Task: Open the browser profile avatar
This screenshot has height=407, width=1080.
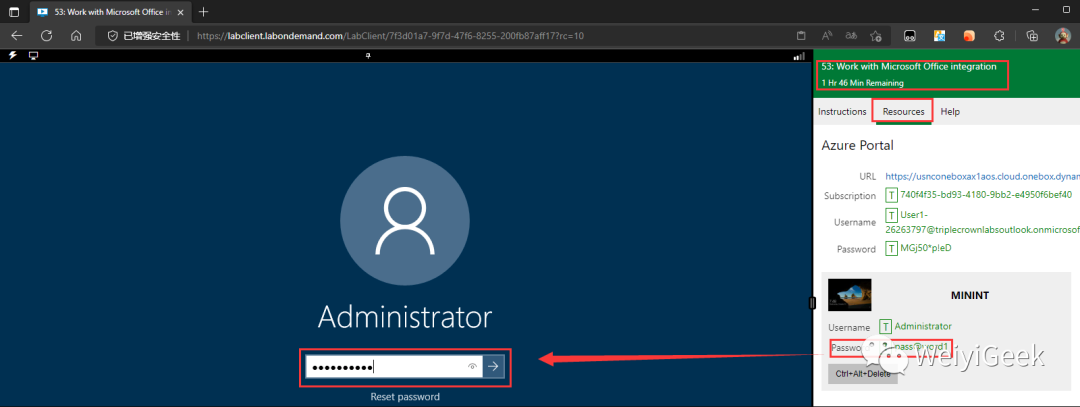Action: 1063,36
